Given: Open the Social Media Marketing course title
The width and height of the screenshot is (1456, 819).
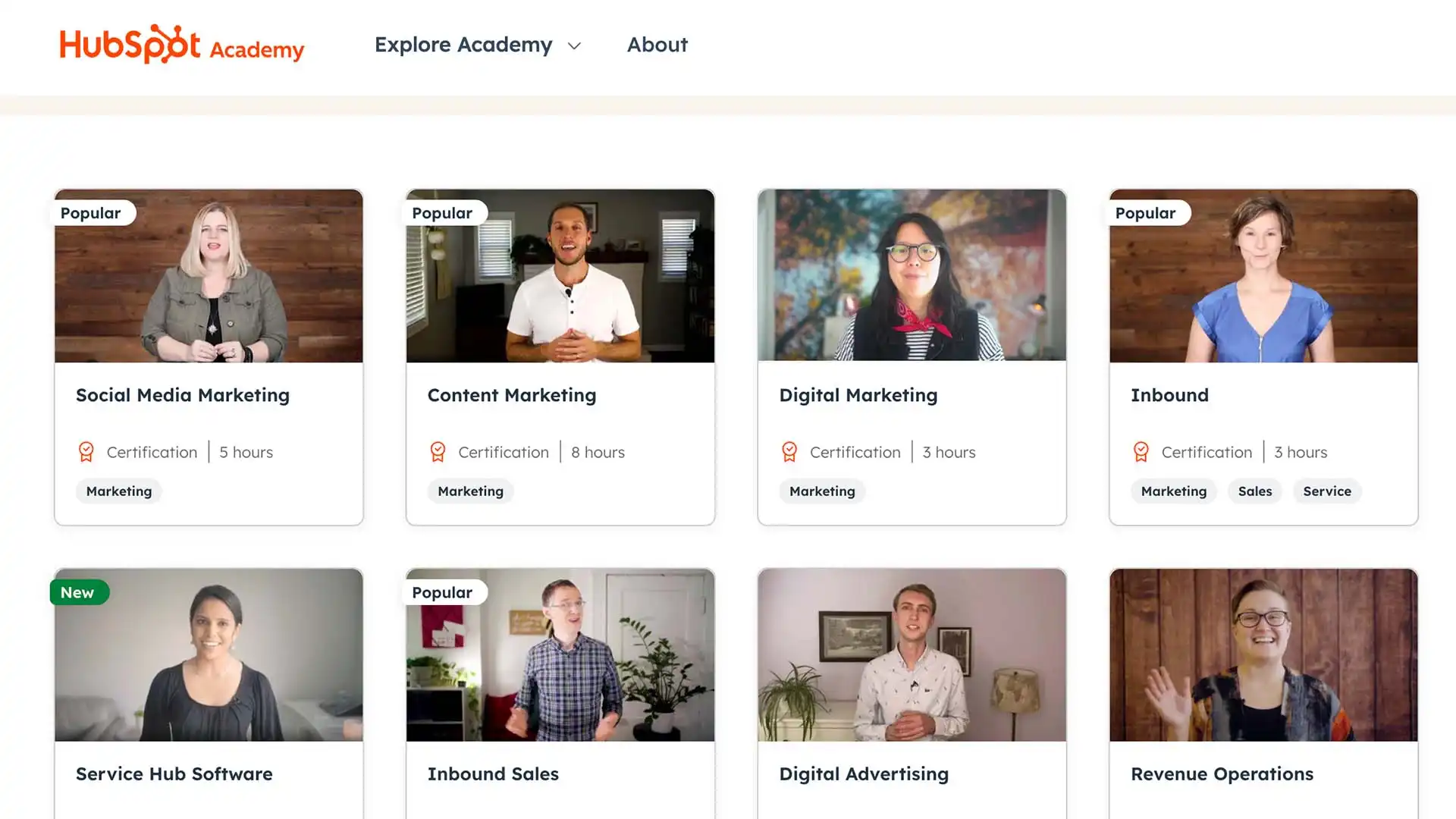Looking at the screenshot, I should coord(183,395).
